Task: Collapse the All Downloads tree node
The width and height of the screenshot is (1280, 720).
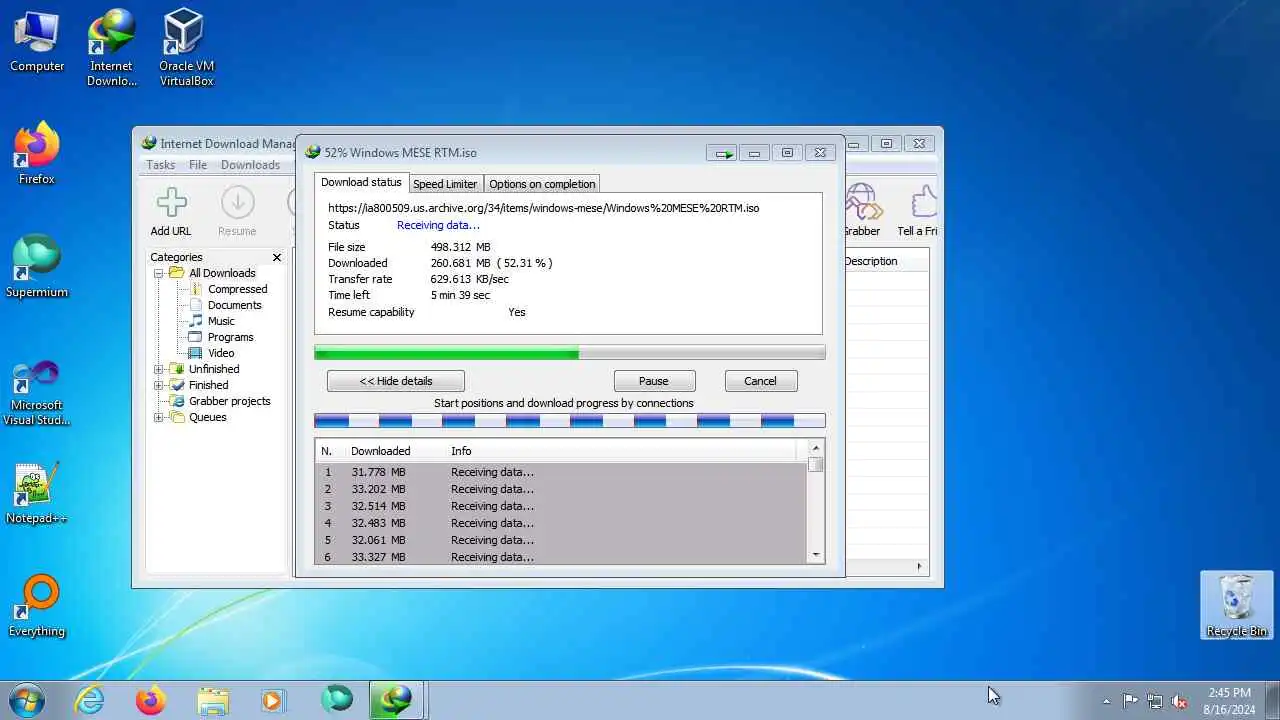Action: pyautogui.click(x=158, y=273)
